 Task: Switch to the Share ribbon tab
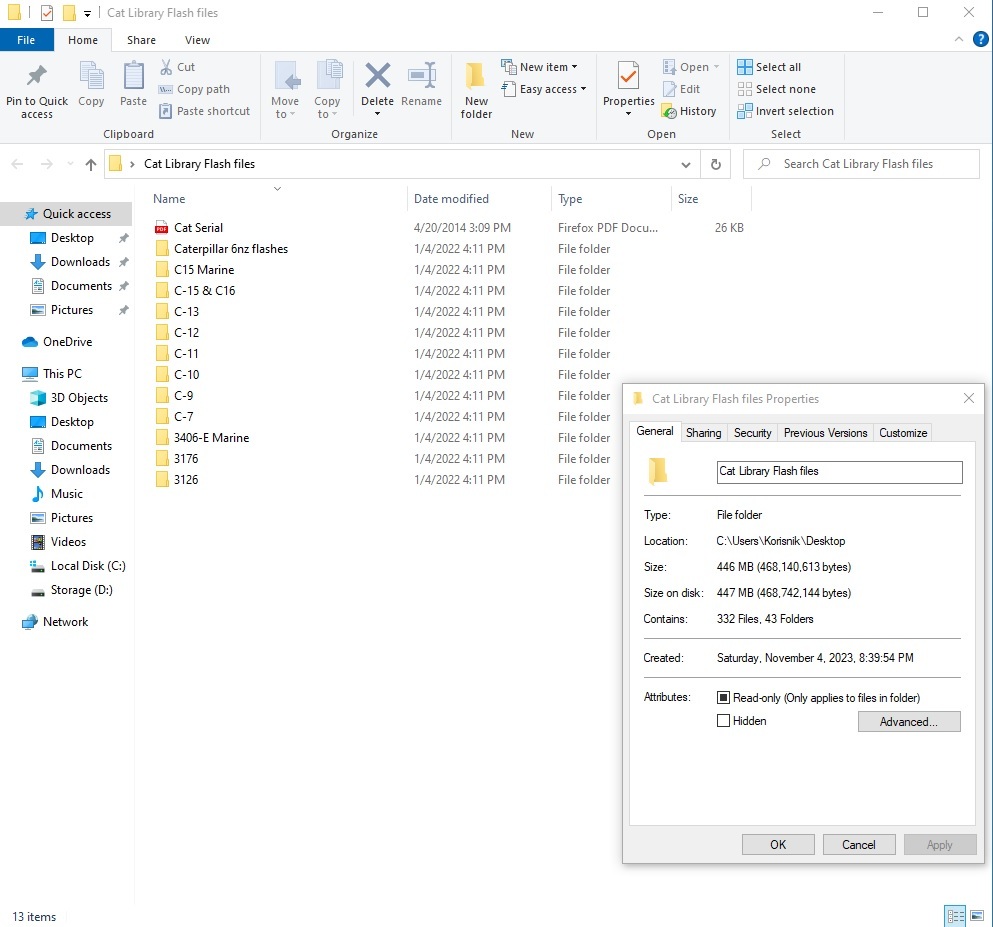click(141, 40)
